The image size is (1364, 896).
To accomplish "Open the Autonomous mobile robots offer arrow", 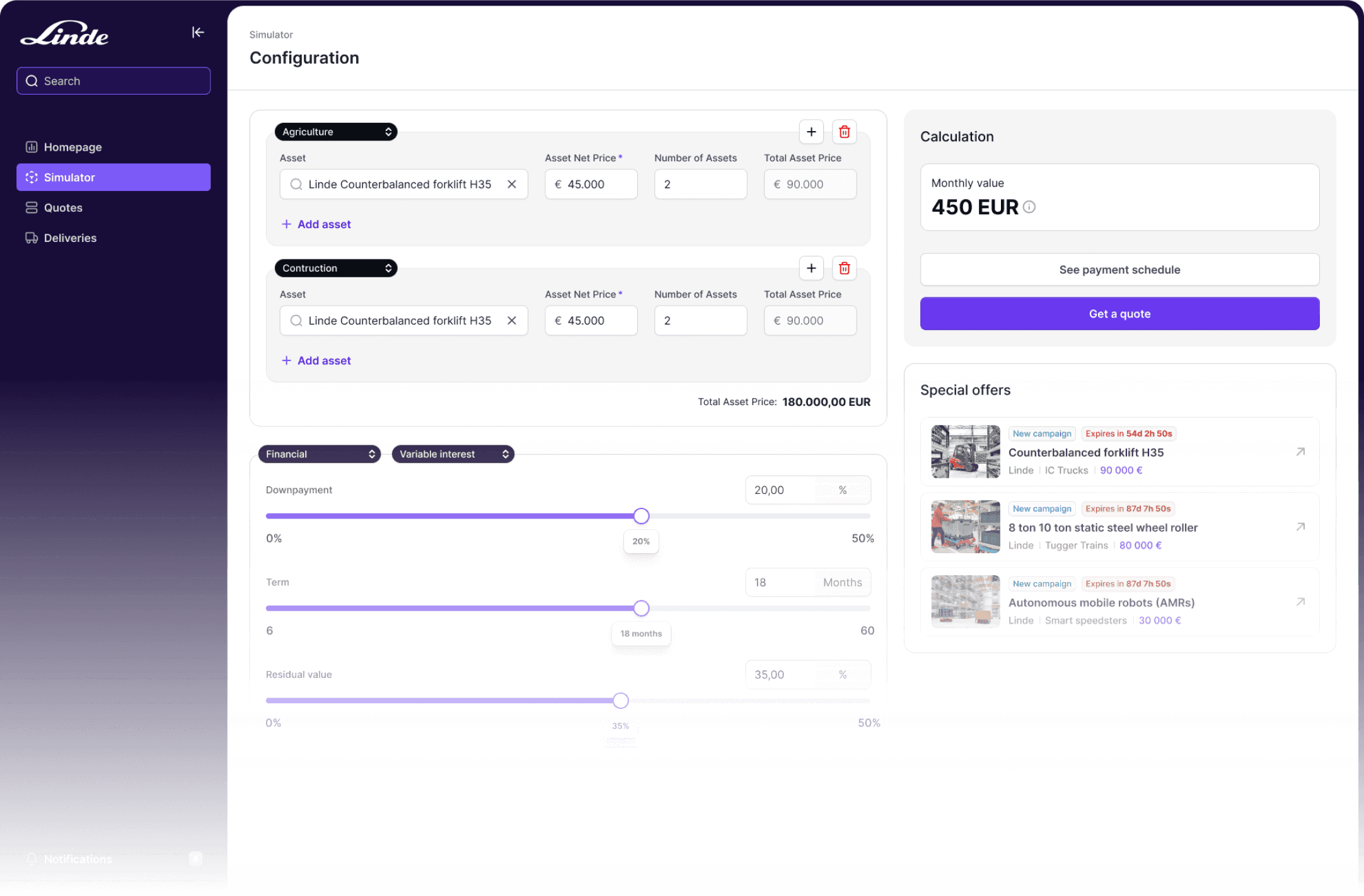I will (x=1300, y=602).
